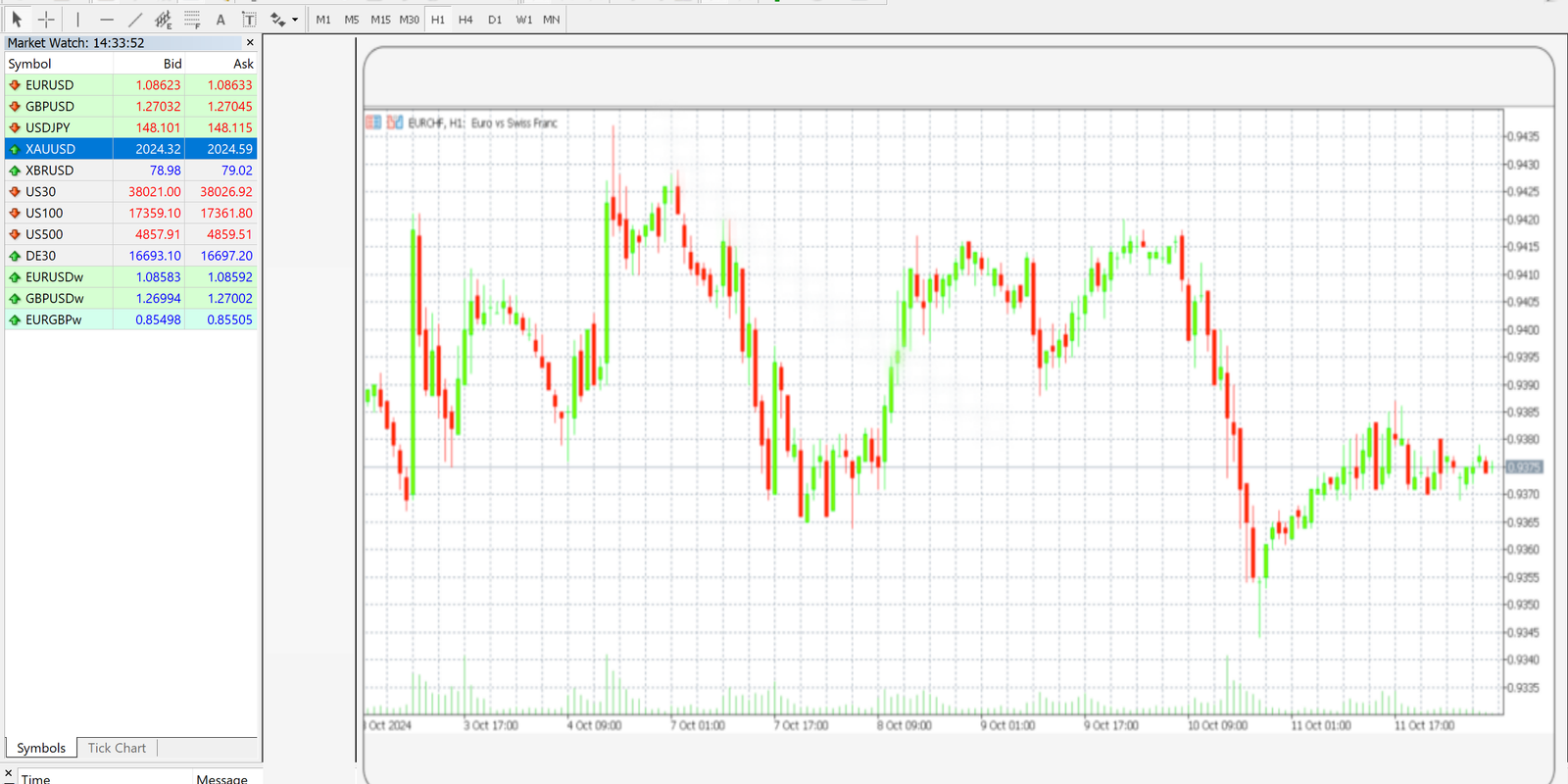This screenshot has height=784, width=1568.
Task: Click EURGBPw bid price 0.85498
Action: coord(158,319)
